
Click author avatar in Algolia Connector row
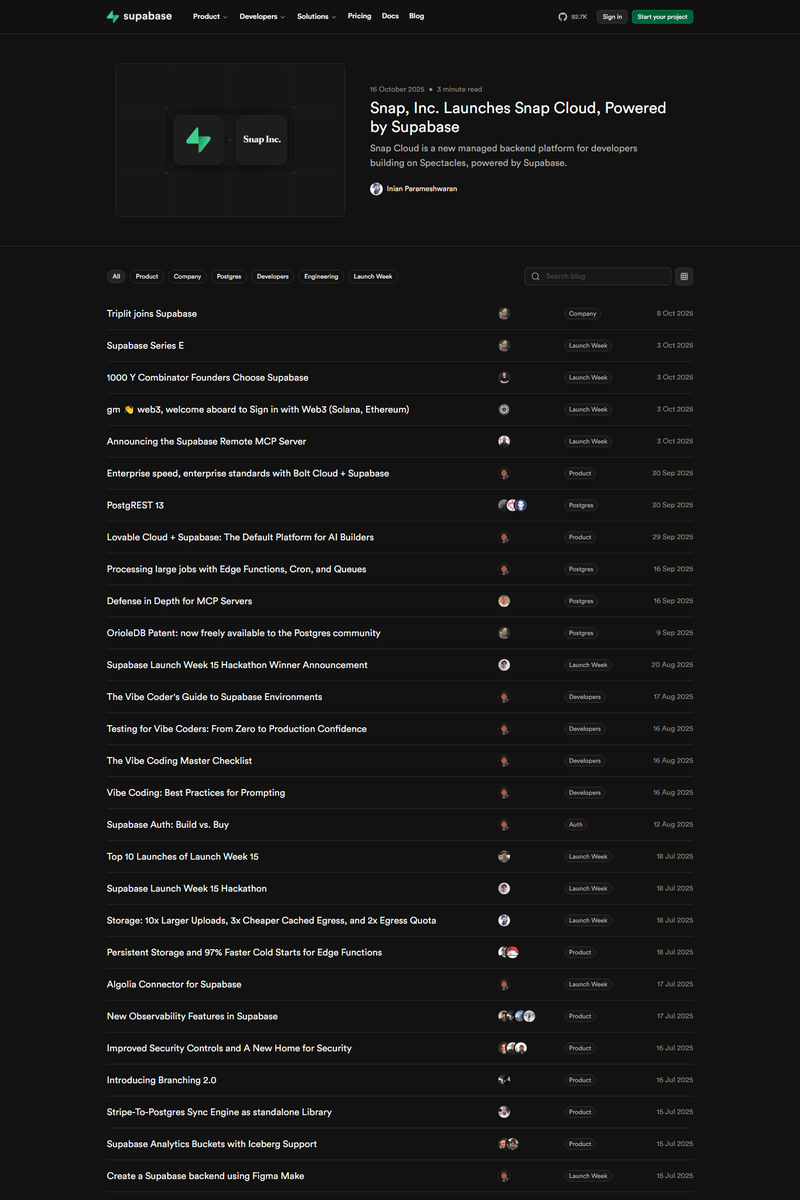pyautogui.click(x=504, y=984)
